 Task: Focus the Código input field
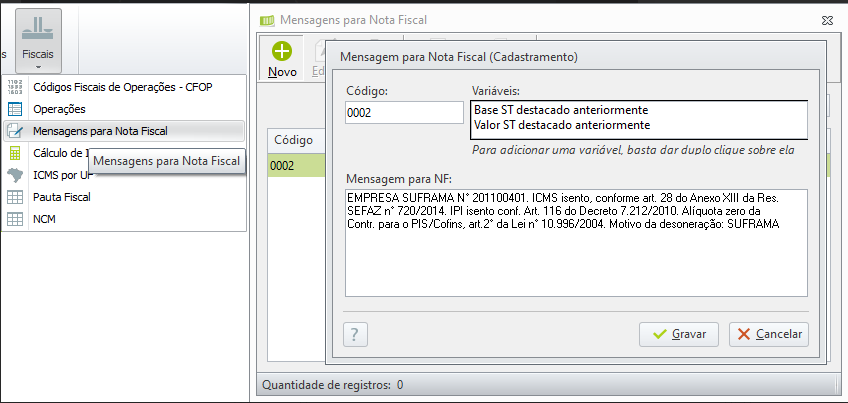click(x=403, y=113)
